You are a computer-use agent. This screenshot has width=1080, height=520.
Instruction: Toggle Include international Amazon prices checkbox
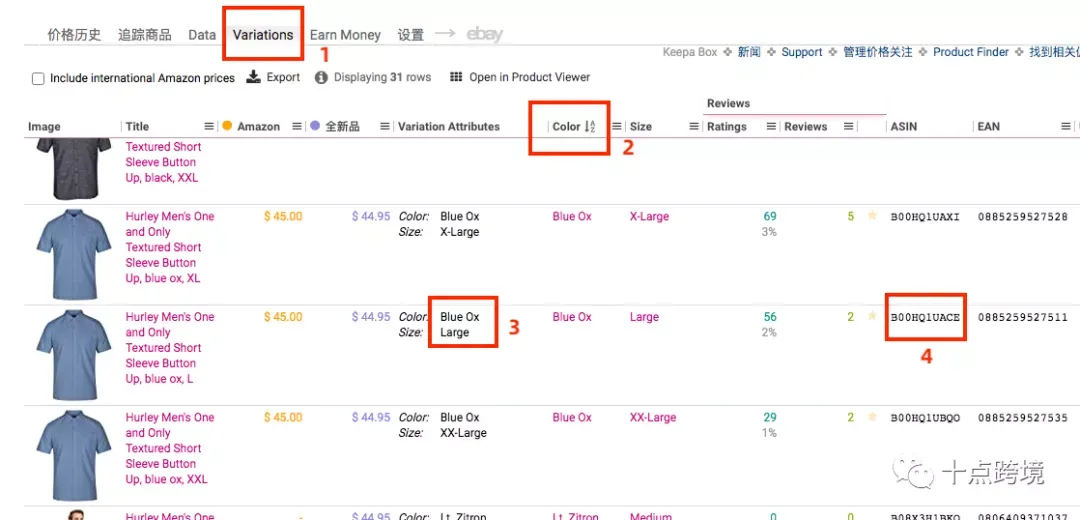coord(39,79)
